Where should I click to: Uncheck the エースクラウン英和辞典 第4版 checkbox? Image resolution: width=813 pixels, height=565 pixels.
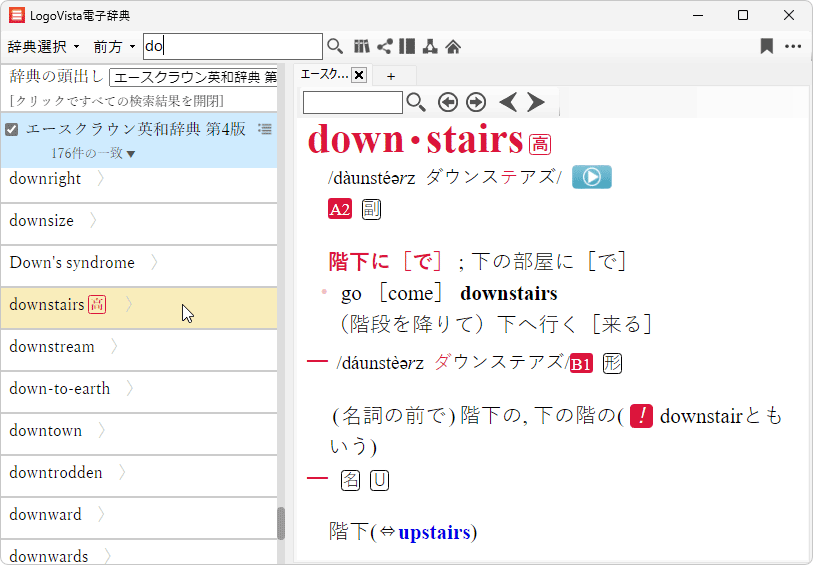(12, 129)
